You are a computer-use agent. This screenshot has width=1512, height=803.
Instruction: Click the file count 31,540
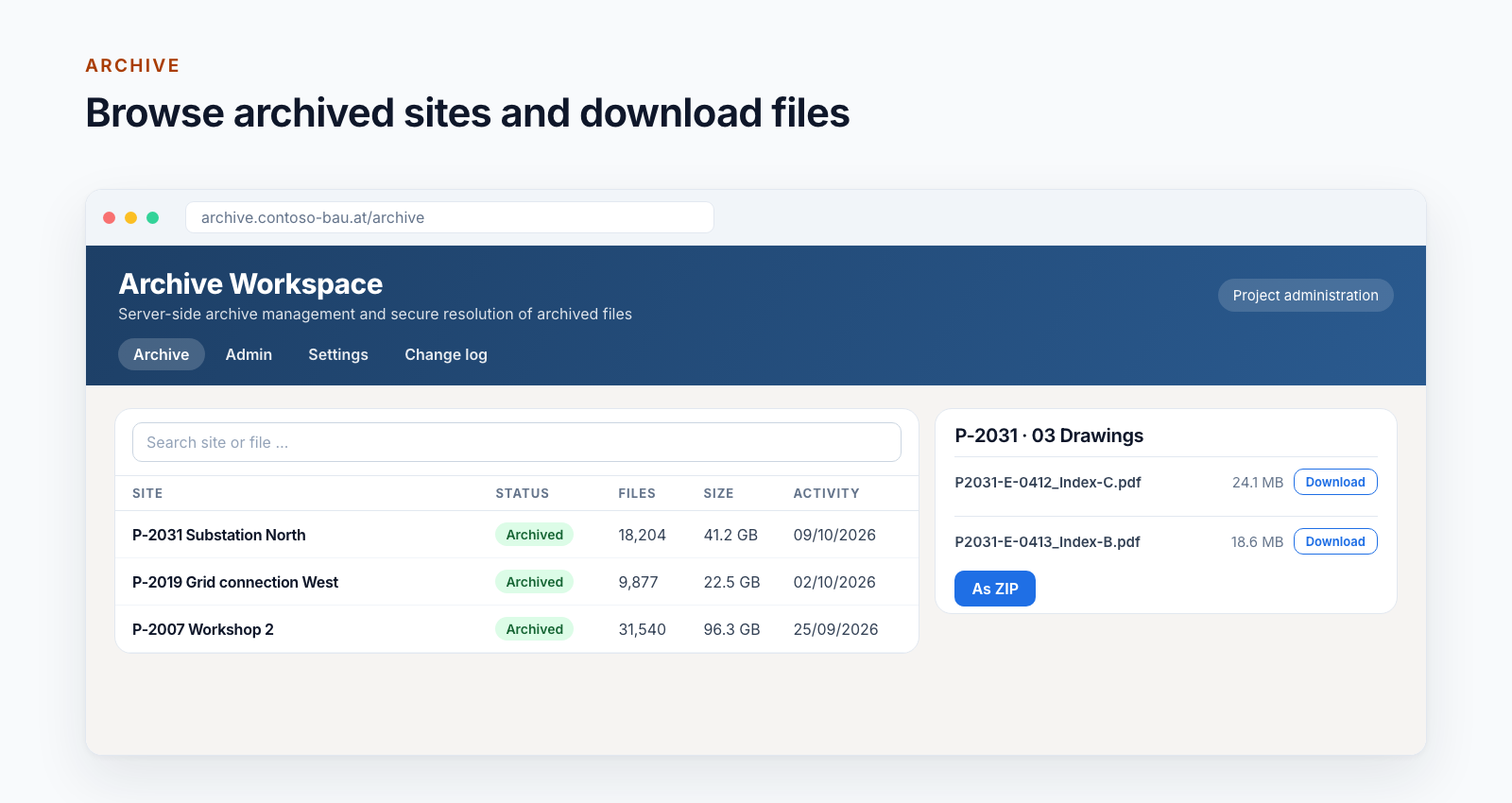(x=643, y=629)
